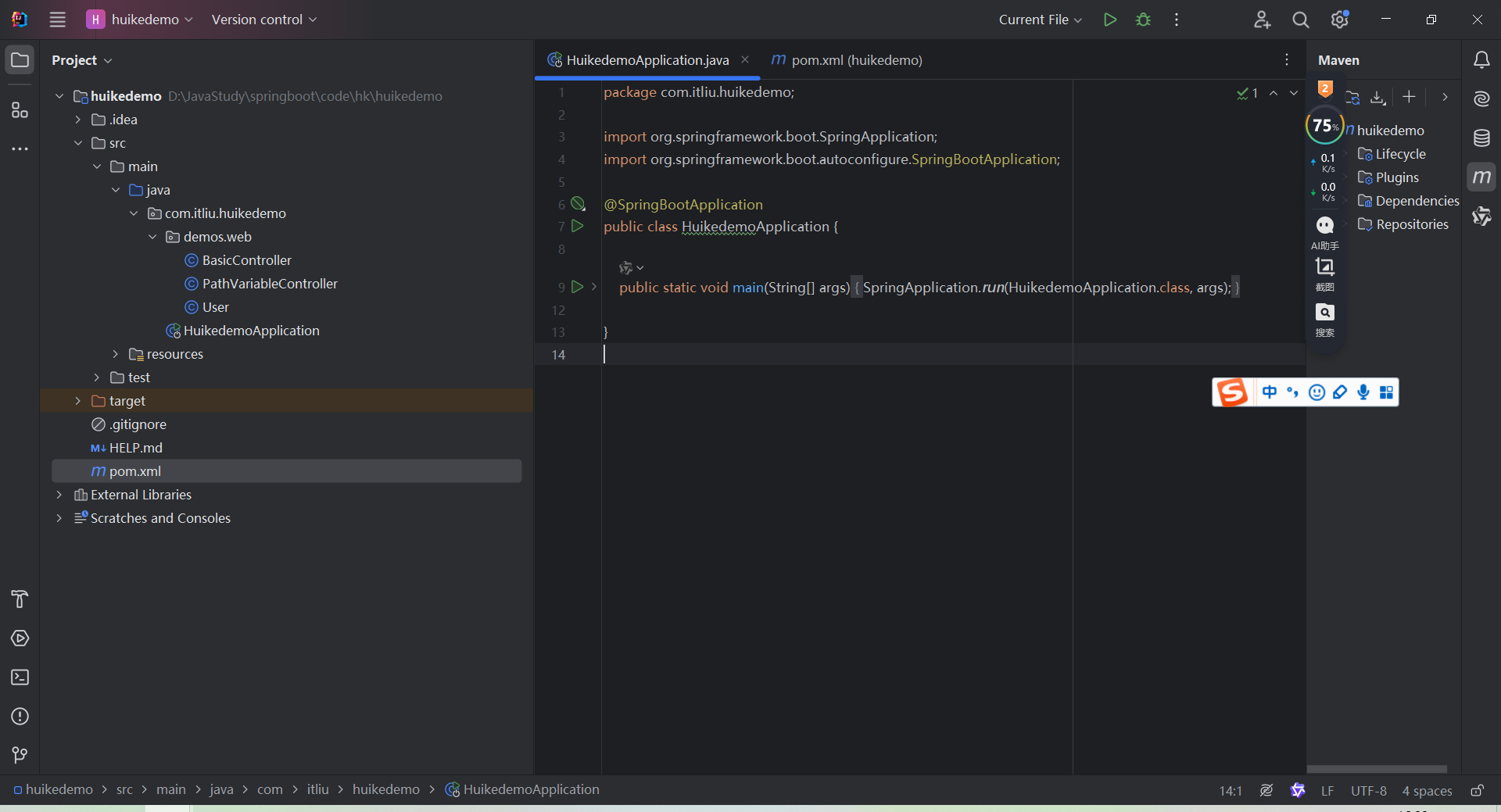Open the Build tool window (hammer icon)
The image size is (1501, 812).
click(20, 599)
